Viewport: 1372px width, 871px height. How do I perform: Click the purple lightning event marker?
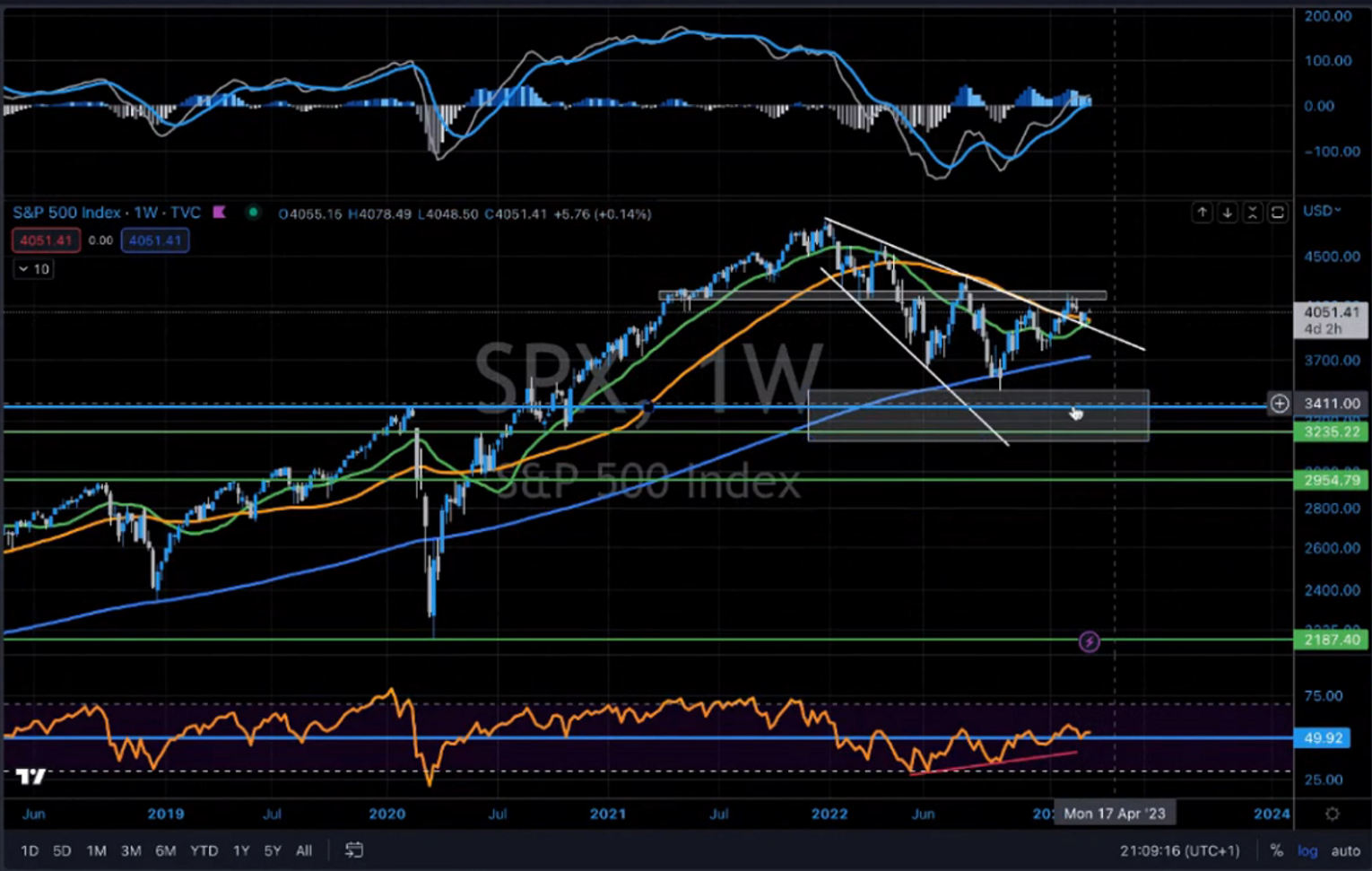click(x=1089, y=641)
